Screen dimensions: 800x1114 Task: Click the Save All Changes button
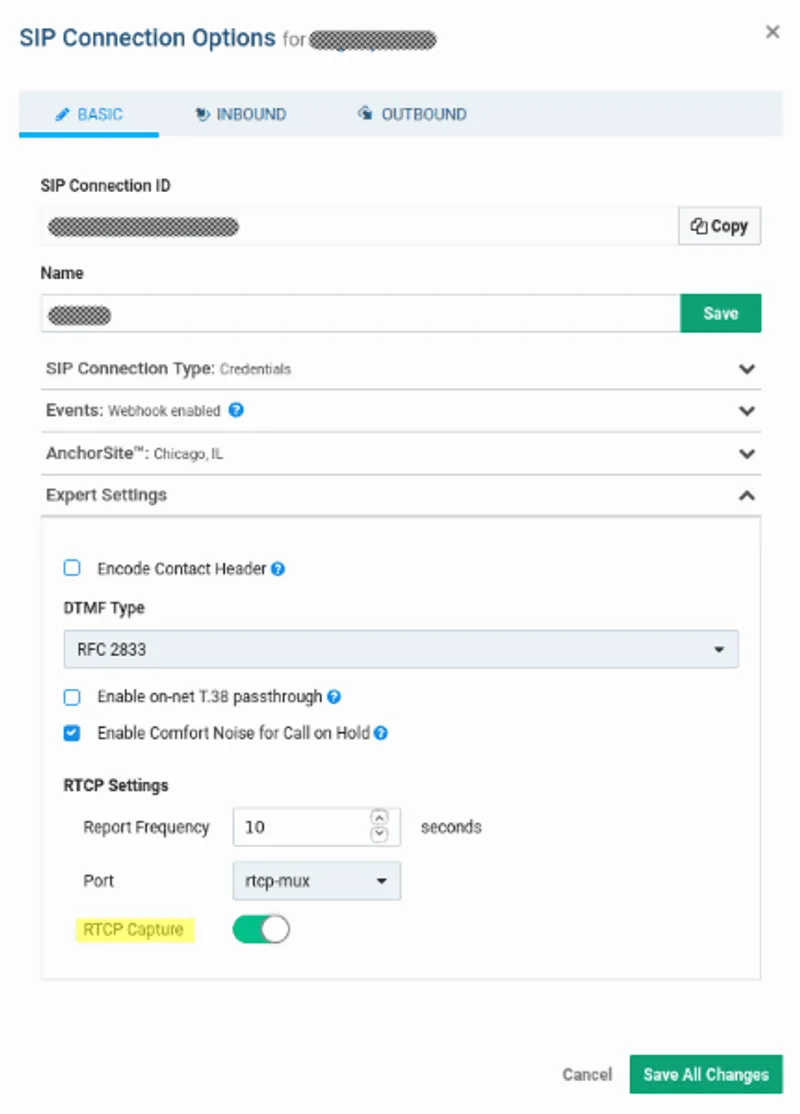click(x=705, y=1074)
